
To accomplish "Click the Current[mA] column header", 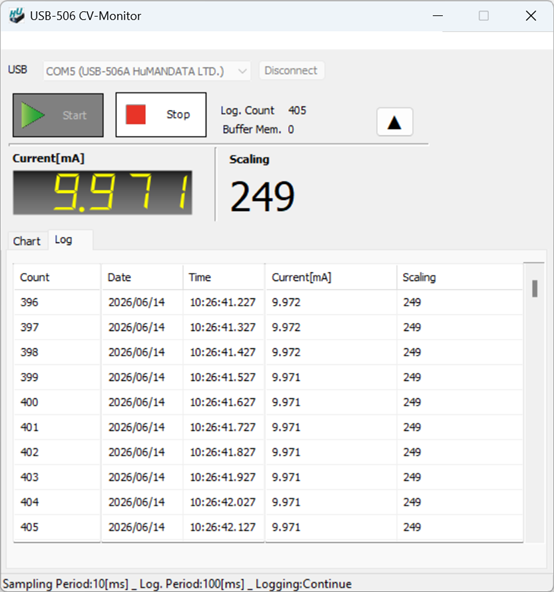I will pos(331,277).
